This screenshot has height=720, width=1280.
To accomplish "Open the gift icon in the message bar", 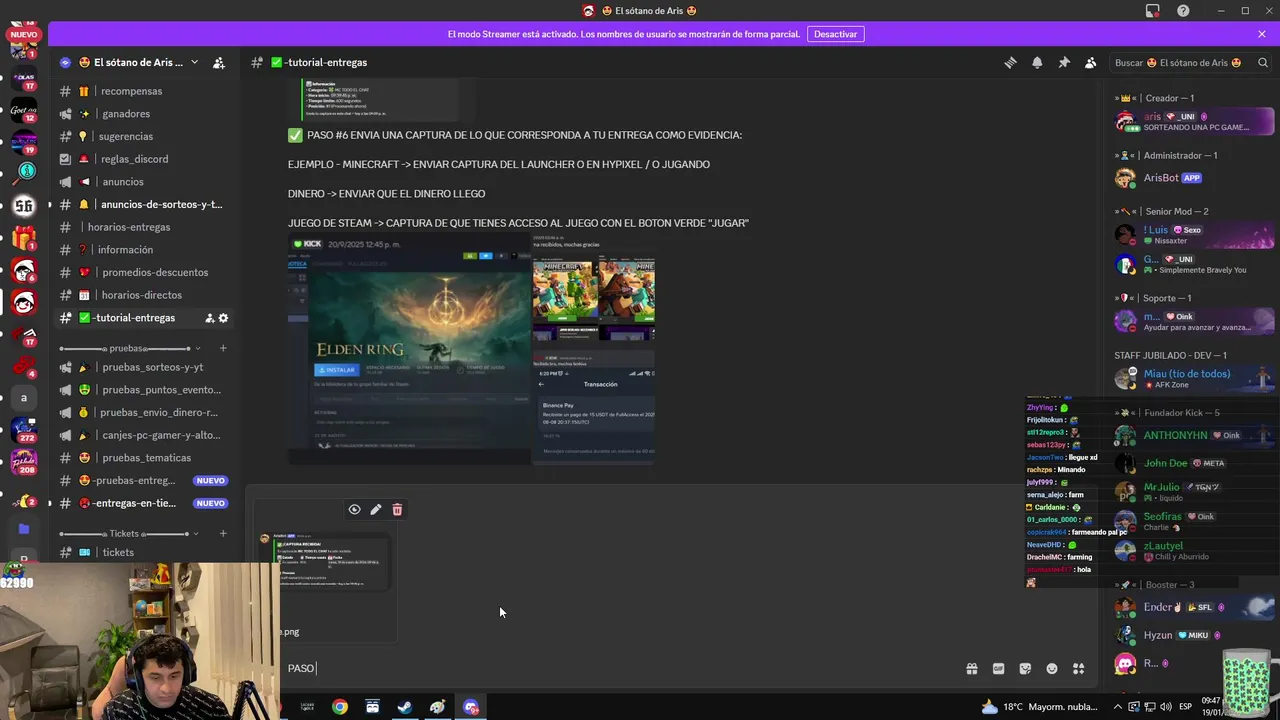I will 971,668.
